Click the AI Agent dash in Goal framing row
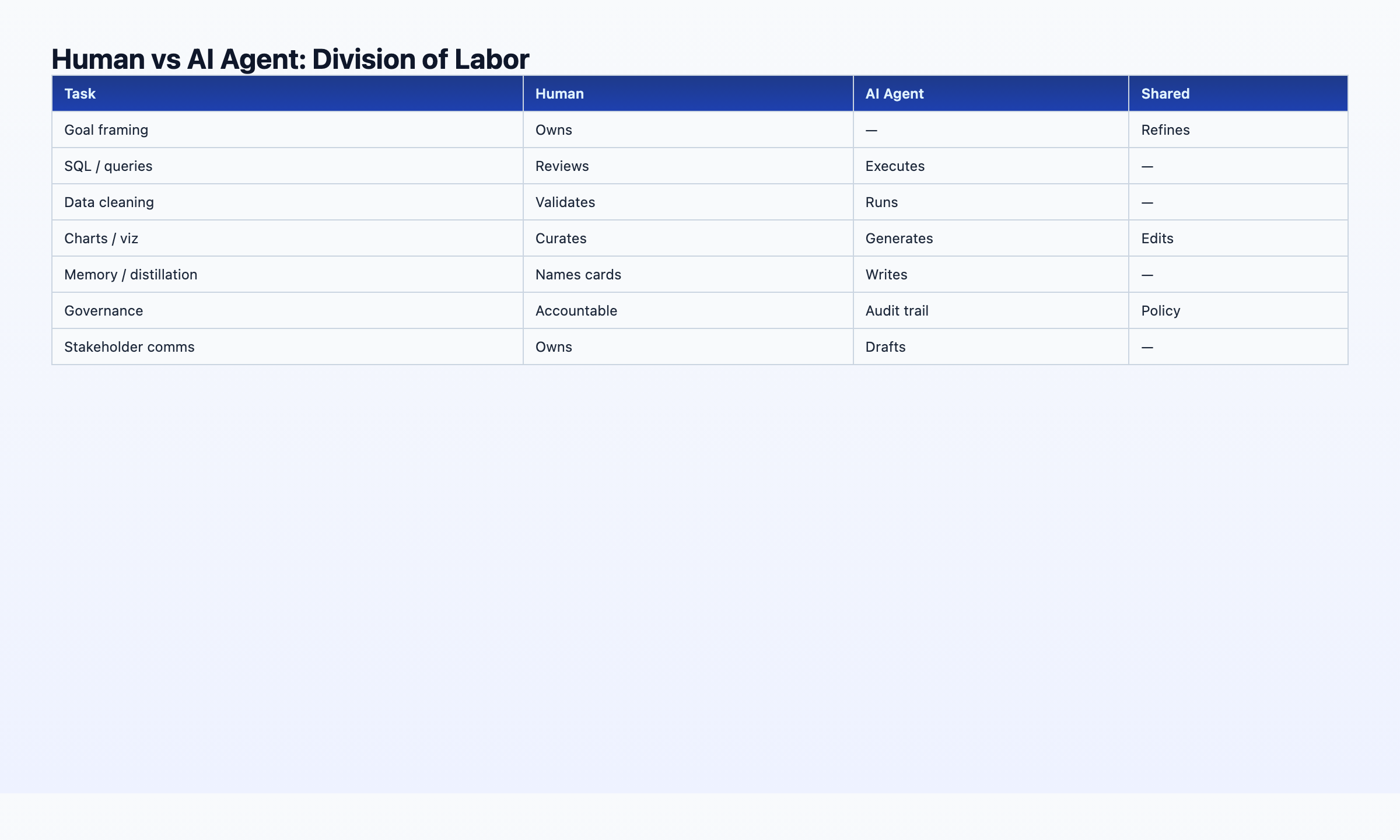The image size is (1400, 840). (x=871, y=130)
